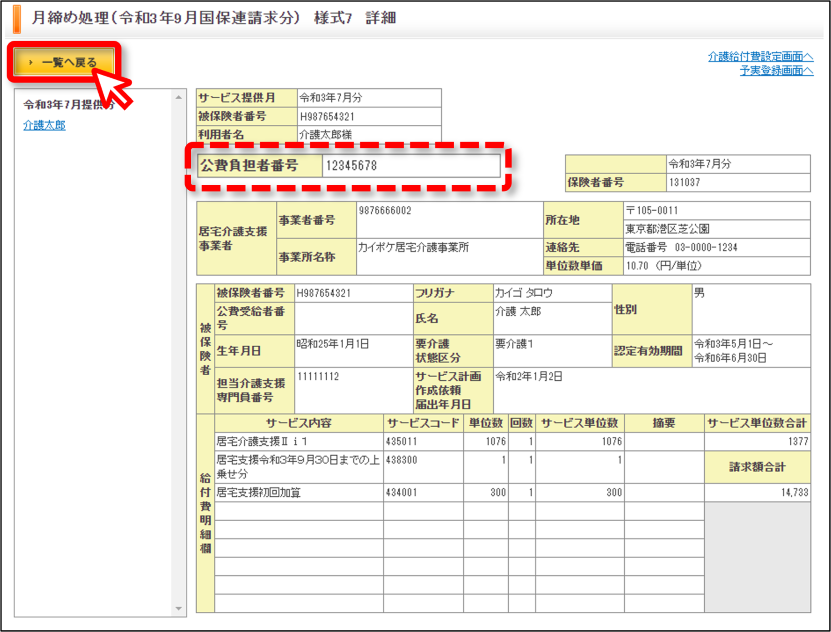Click the 保険者番号 value 131037
This screenshot has width=831, height=632.
click(x=738, y=182)
